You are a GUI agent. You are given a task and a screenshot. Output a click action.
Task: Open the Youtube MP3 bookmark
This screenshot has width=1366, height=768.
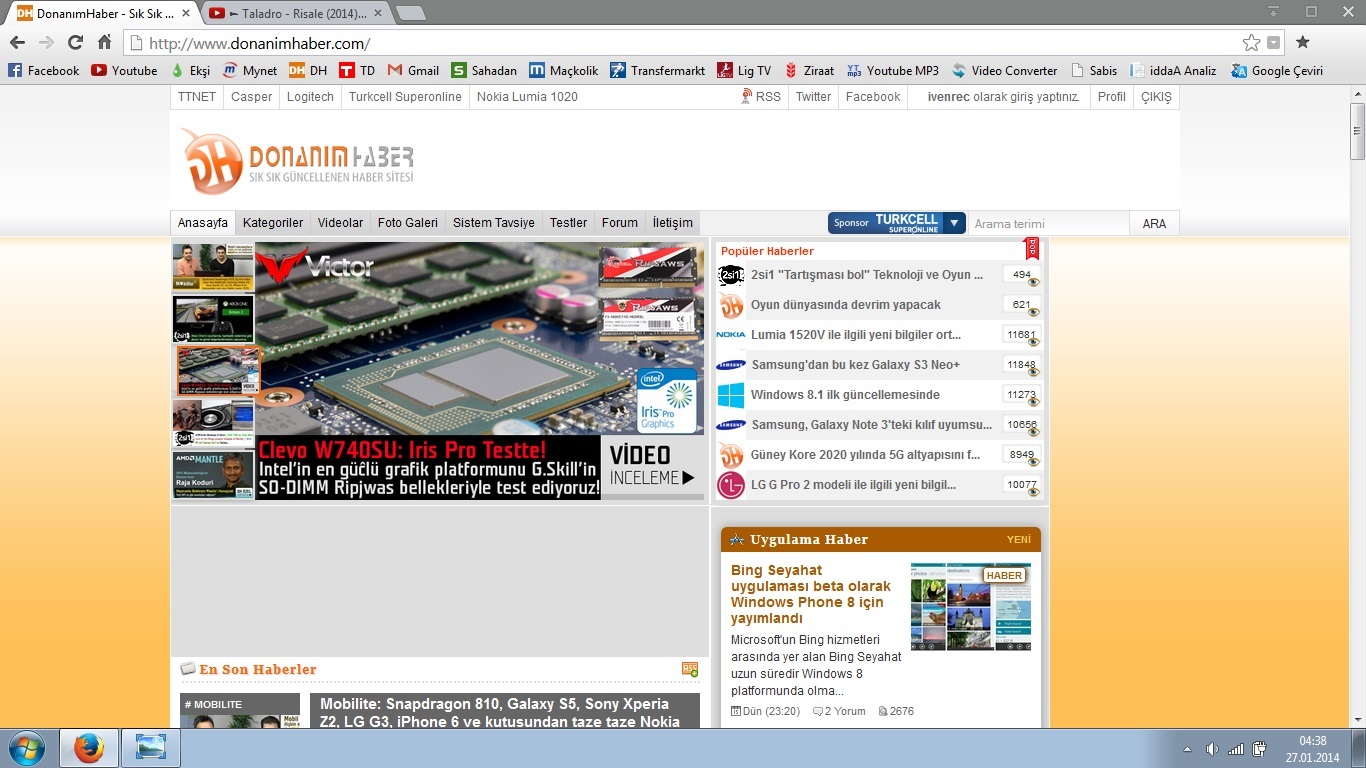click(892, 71)
